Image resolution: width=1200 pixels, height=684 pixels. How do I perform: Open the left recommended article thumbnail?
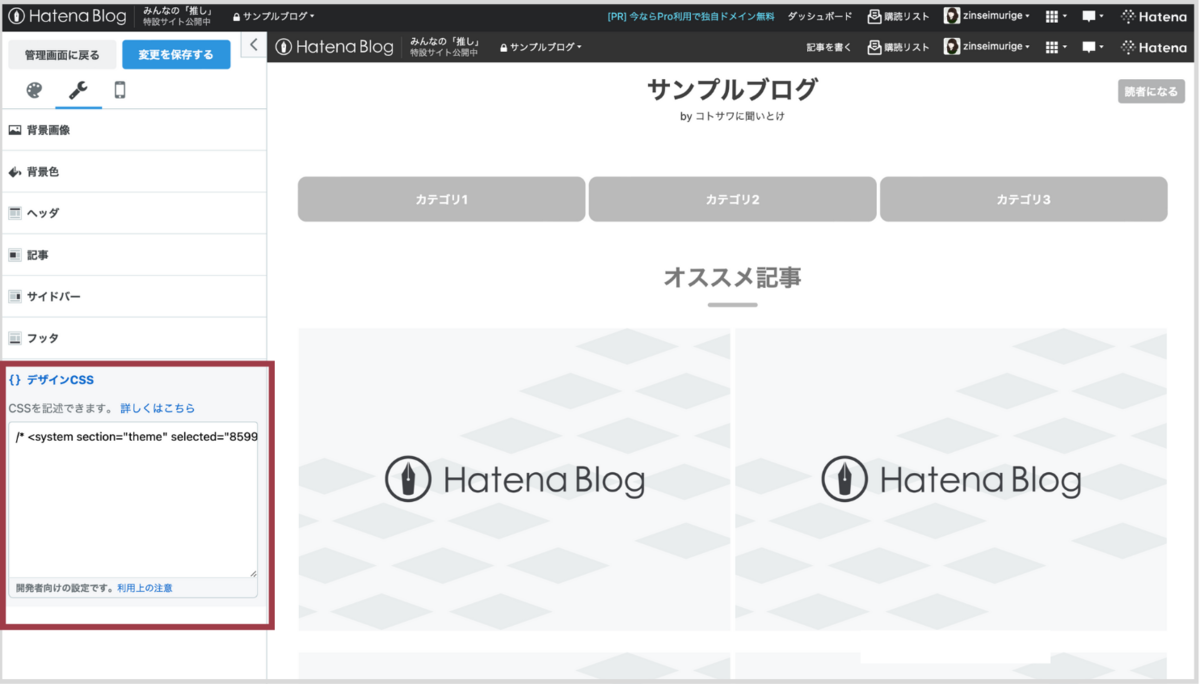coord(514,479)
